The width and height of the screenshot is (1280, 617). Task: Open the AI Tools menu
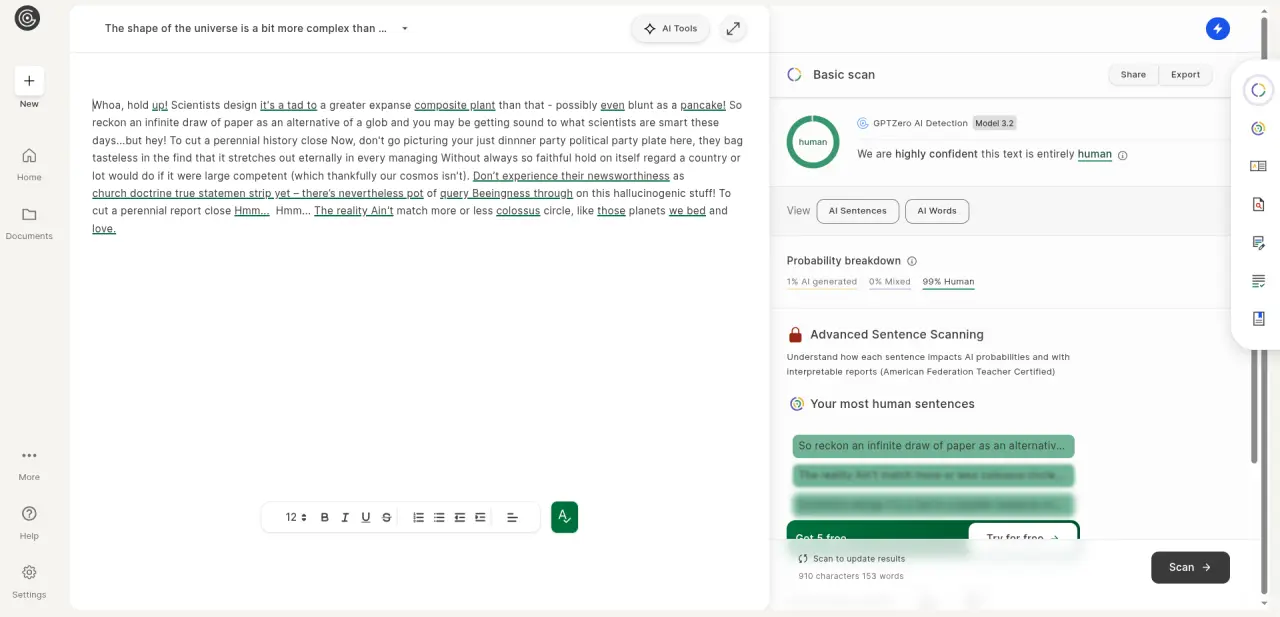point(670,29)
